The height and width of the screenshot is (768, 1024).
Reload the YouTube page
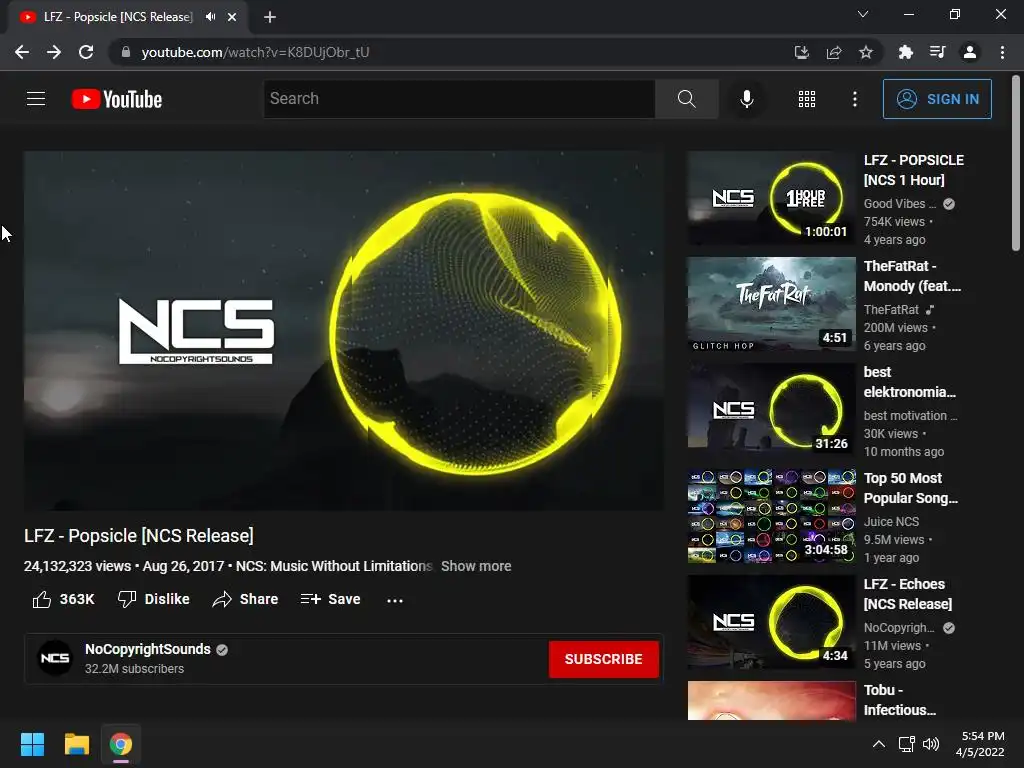click(86, 52)
